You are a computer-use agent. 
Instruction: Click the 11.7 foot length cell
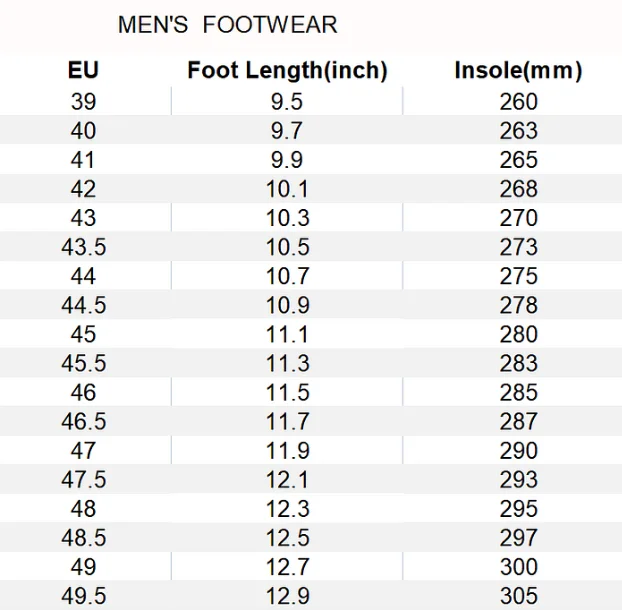tap(287, 421)
